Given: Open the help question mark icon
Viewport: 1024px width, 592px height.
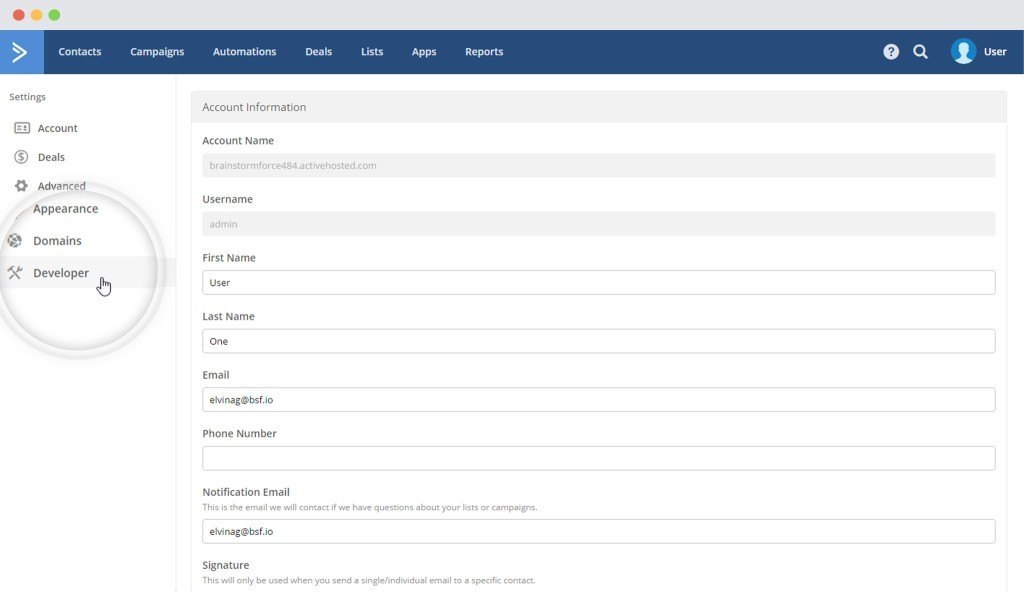Looking at the screenshot, I should (x=890, y=51).
